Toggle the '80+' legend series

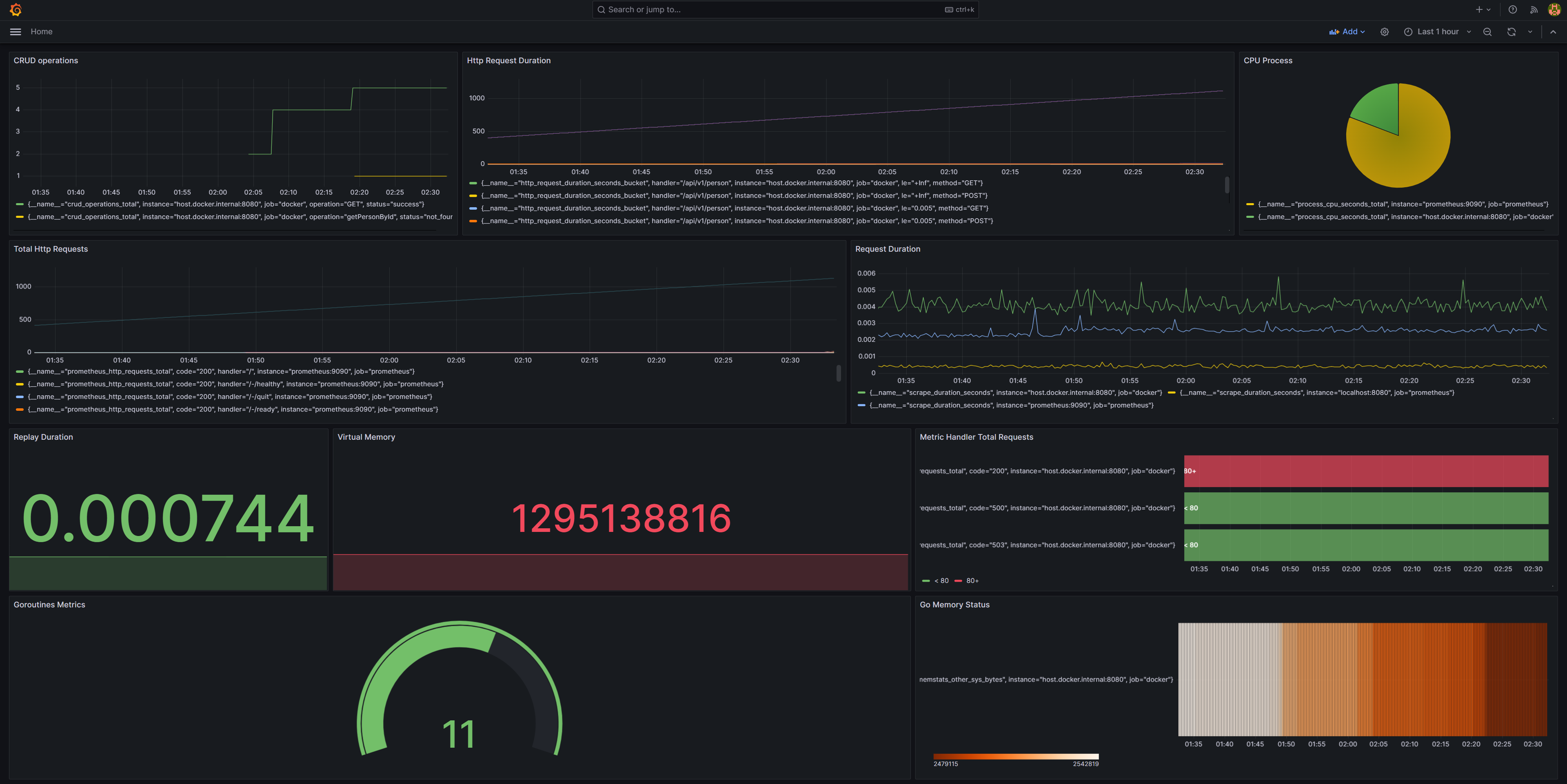click(x=972, y=581)
